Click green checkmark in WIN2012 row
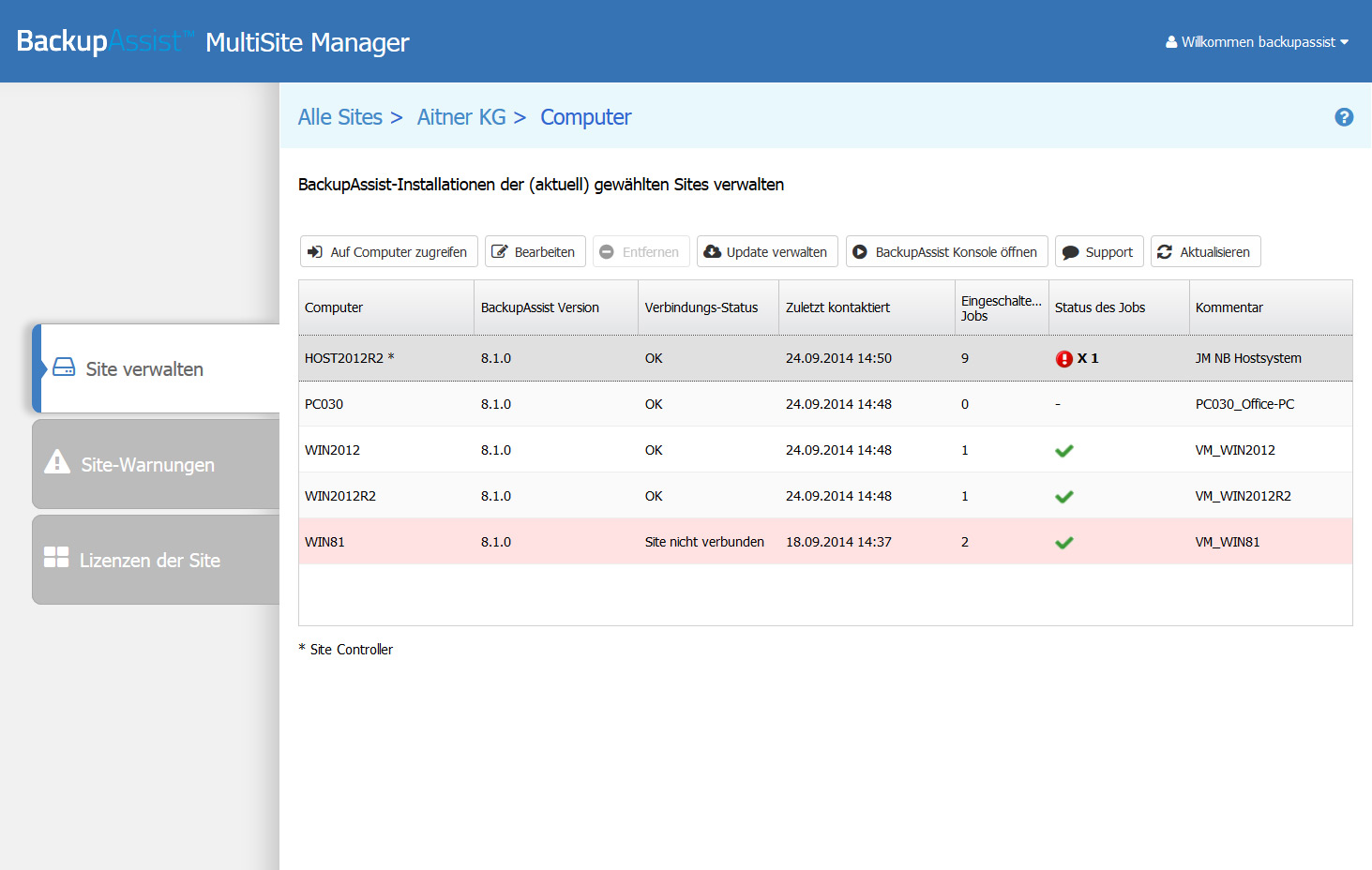 coord(1063,451)
